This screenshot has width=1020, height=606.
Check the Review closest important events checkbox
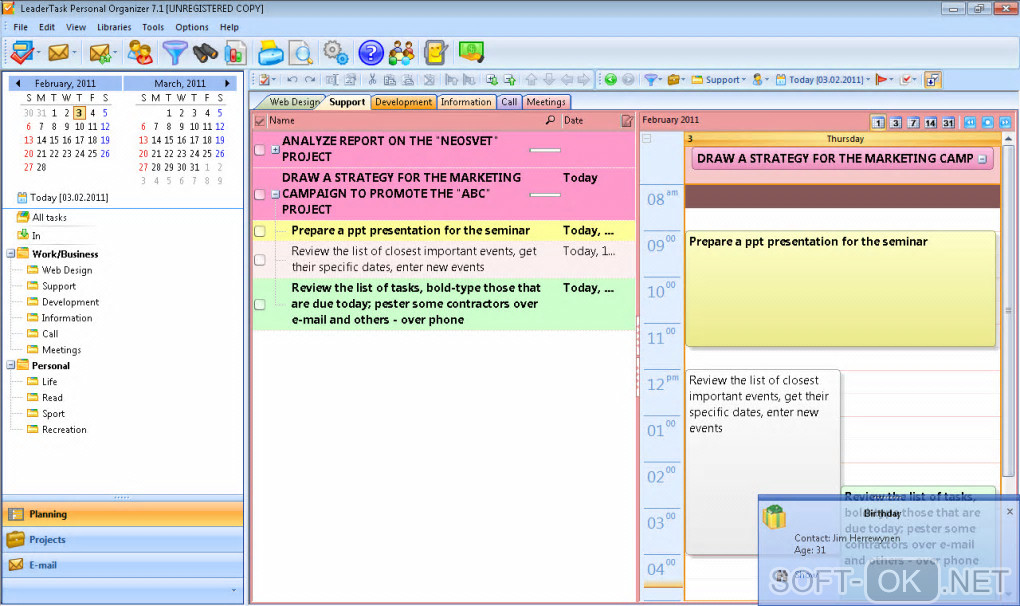(260, 260)
